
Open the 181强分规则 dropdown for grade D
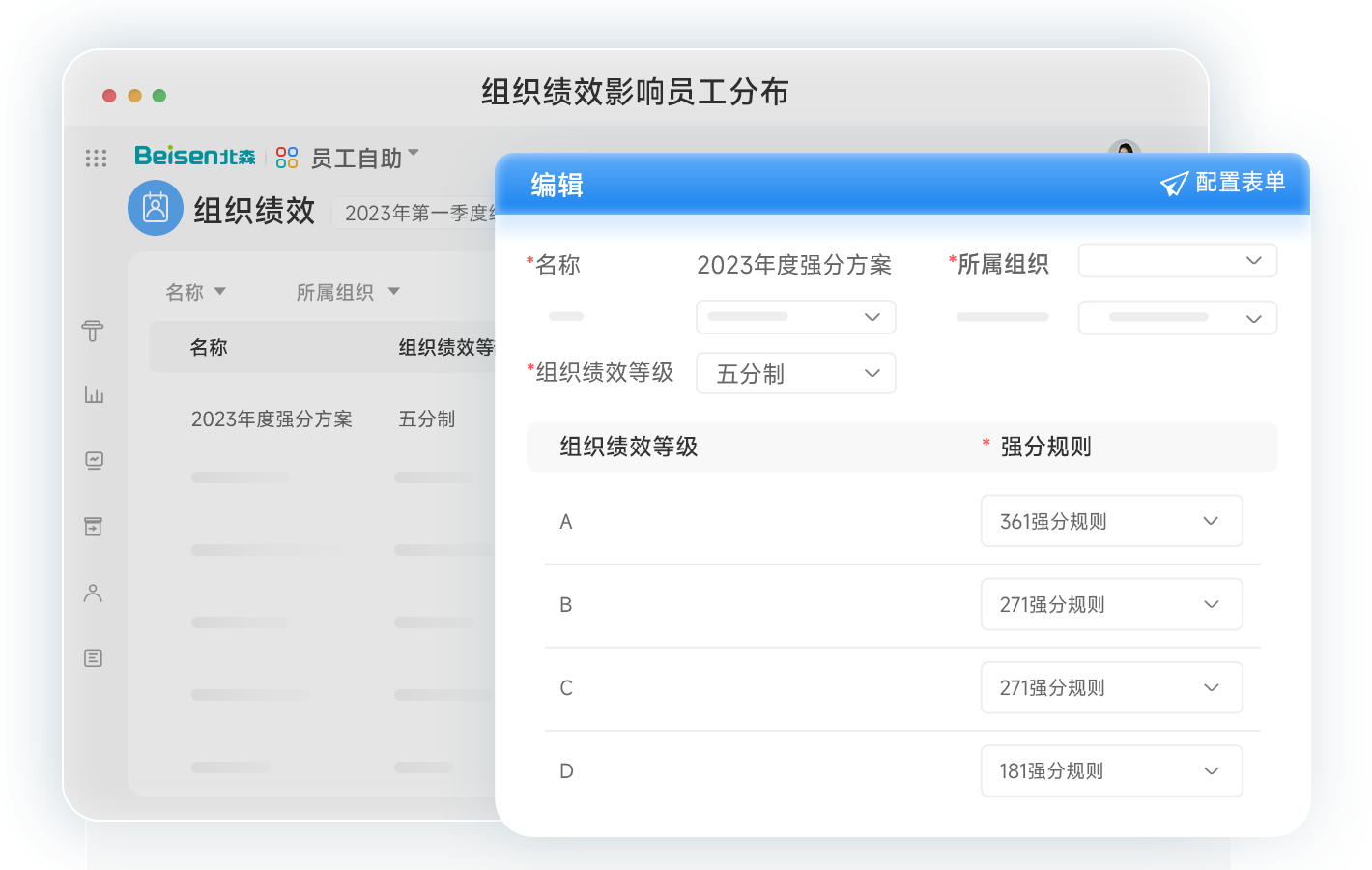(1111, 770)
